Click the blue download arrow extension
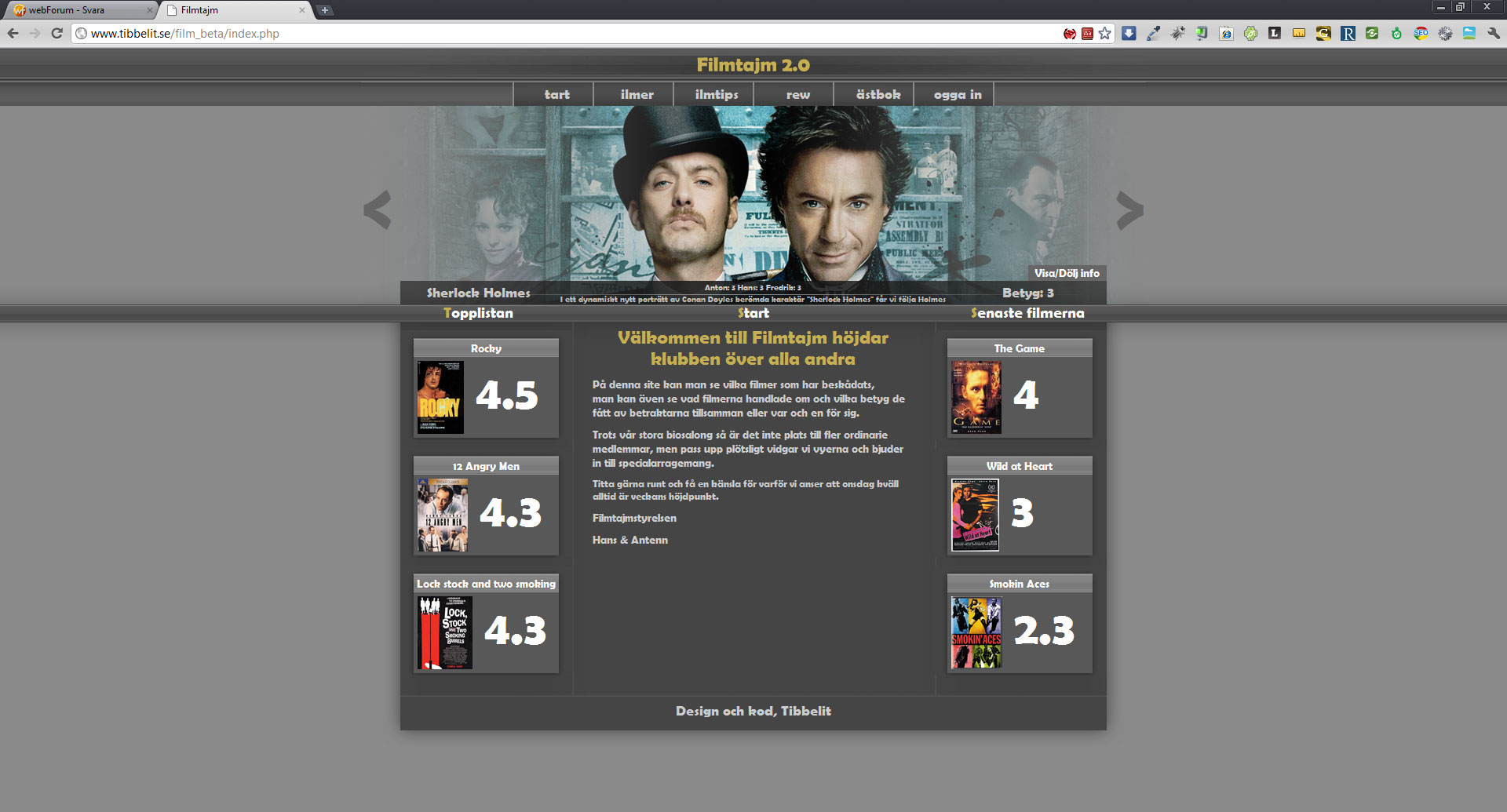Image resolution: width=1507 pixels, height=812 pixels. 1129,34
